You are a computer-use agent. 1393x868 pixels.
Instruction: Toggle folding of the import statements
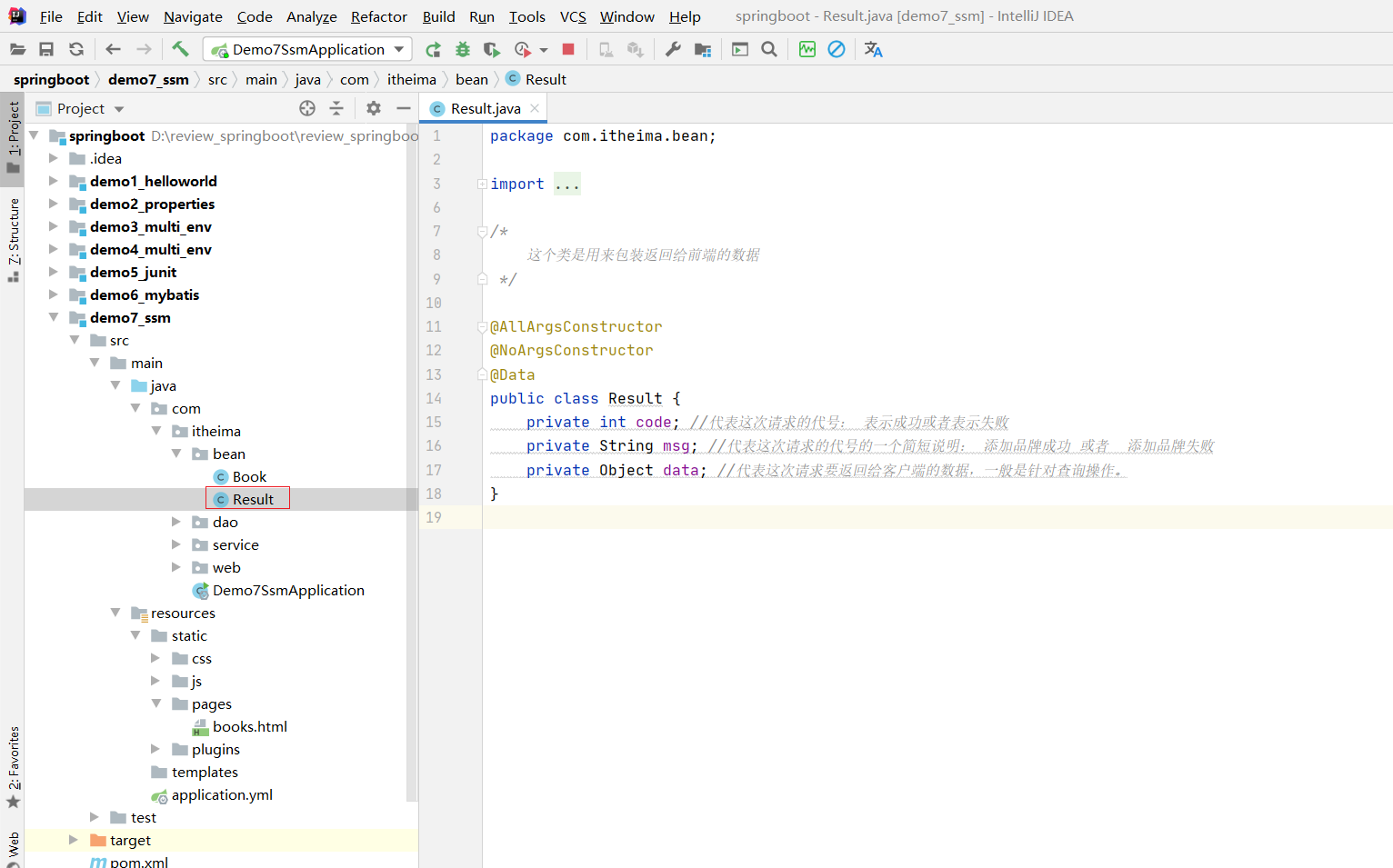coord(482,184)
